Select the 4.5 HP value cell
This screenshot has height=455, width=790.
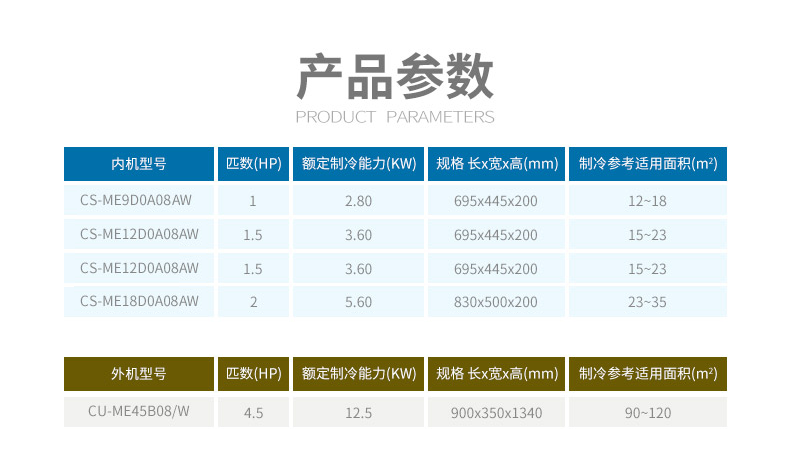tap(253, 412)
